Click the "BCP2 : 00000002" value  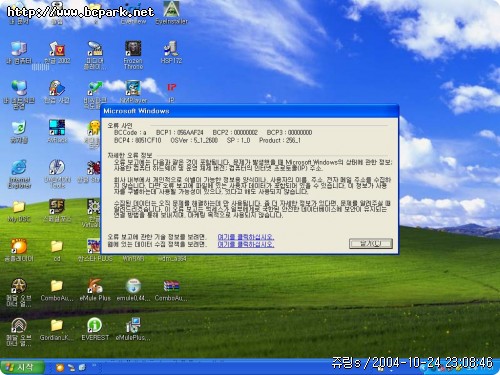[x=235, y=132]
